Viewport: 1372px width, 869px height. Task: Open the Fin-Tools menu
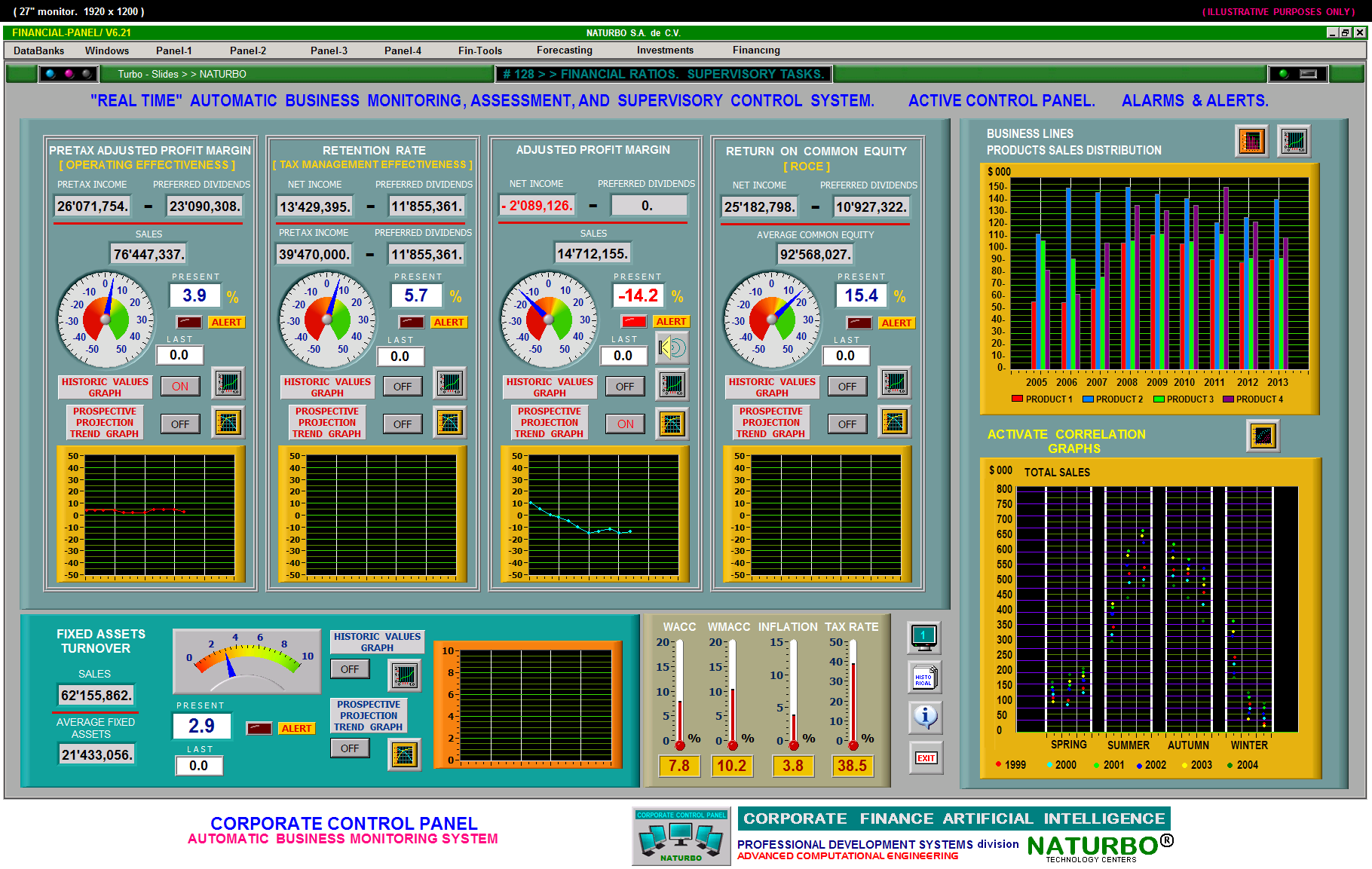pos(480,50)
